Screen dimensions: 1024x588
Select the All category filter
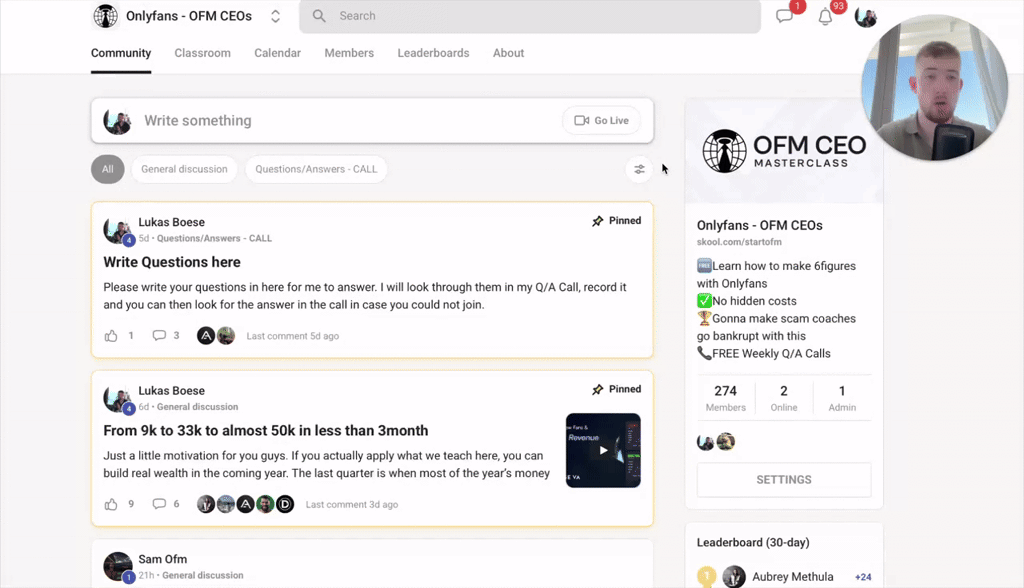108,169
